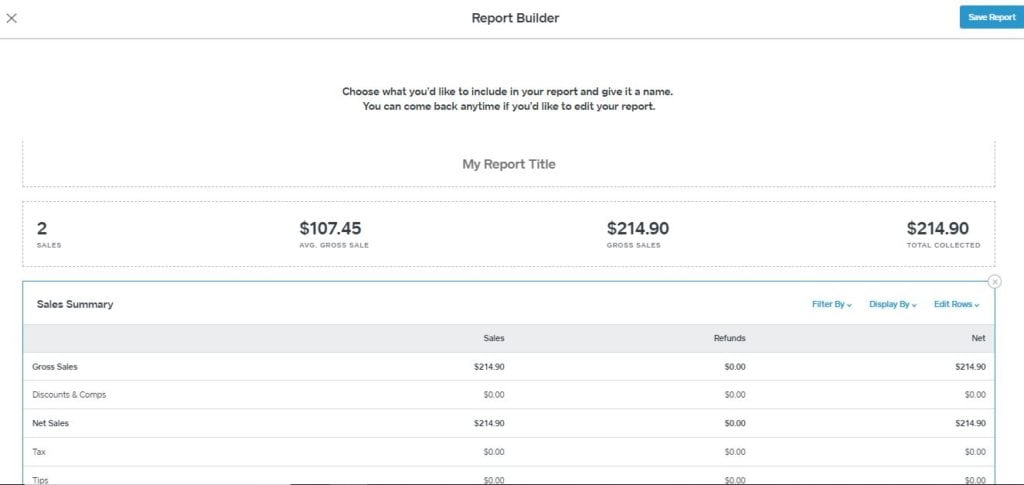Select the Discounts & Comps row
The width and height of the screenshot is (1024, 485).
coord(509,395)
